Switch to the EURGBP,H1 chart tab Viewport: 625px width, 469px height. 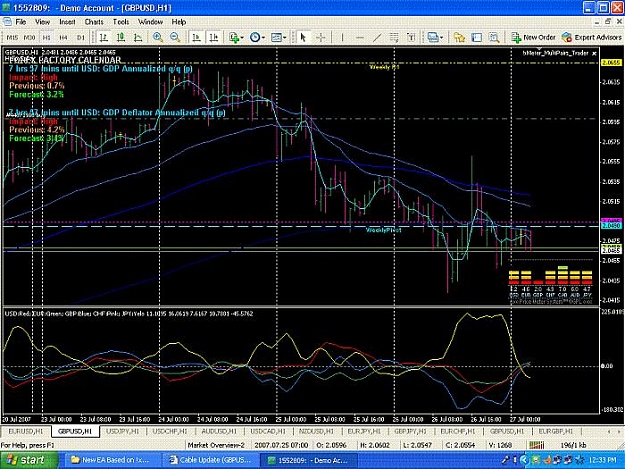(556, 431)
